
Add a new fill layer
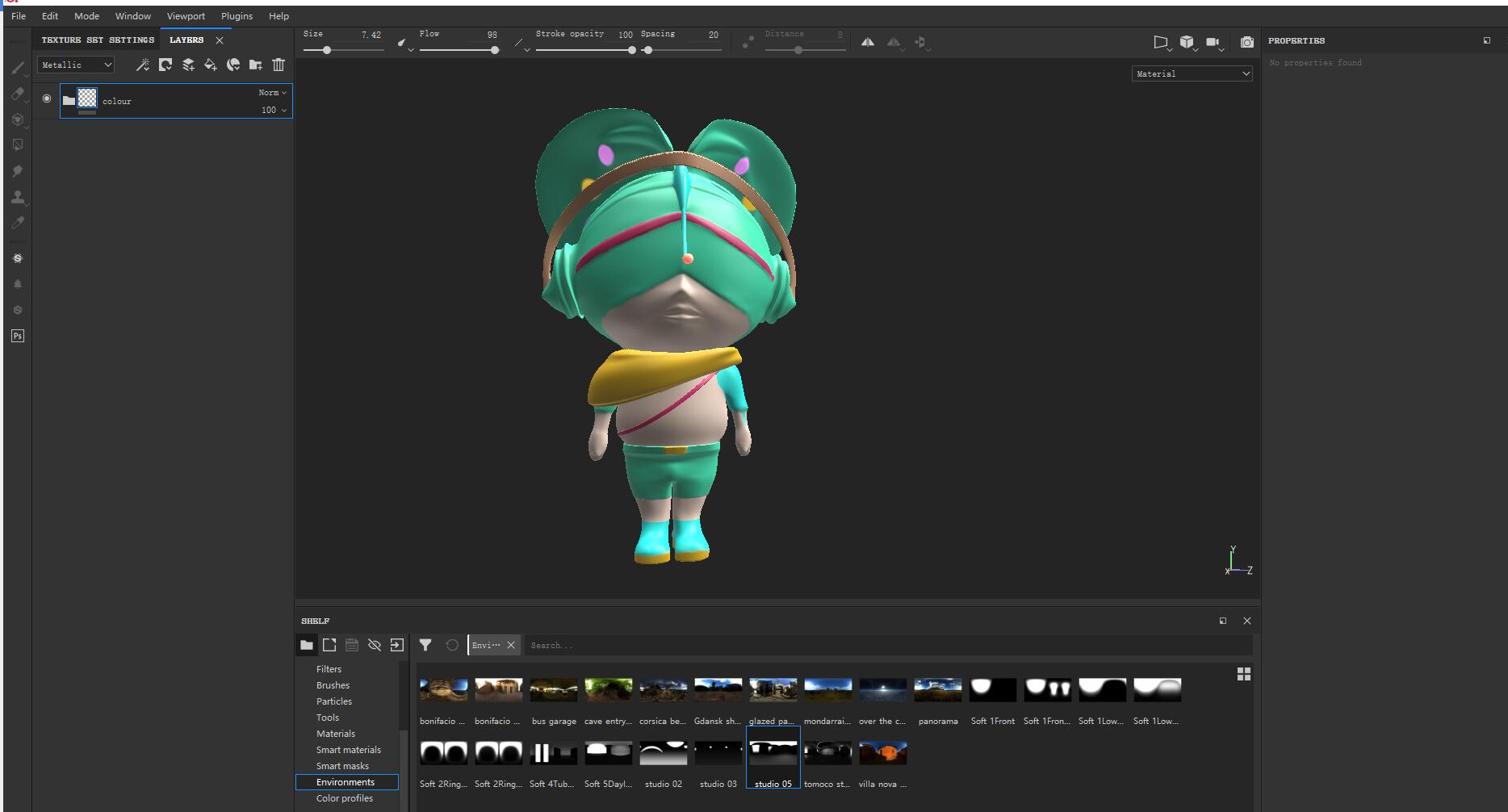[x=211, y=65]
